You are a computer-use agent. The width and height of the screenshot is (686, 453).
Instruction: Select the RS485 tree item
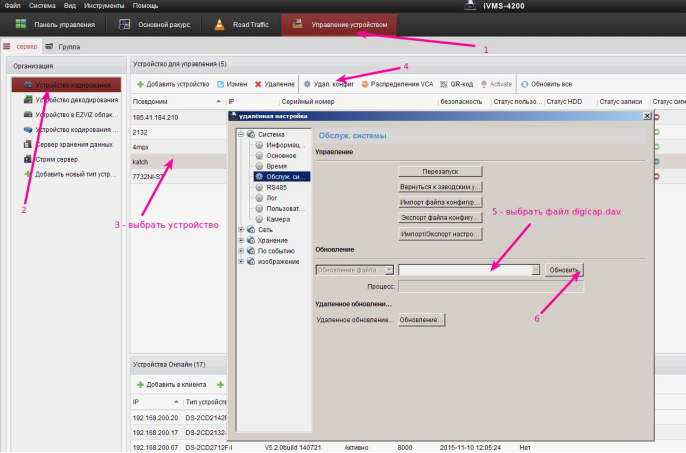tap(276, 187)
